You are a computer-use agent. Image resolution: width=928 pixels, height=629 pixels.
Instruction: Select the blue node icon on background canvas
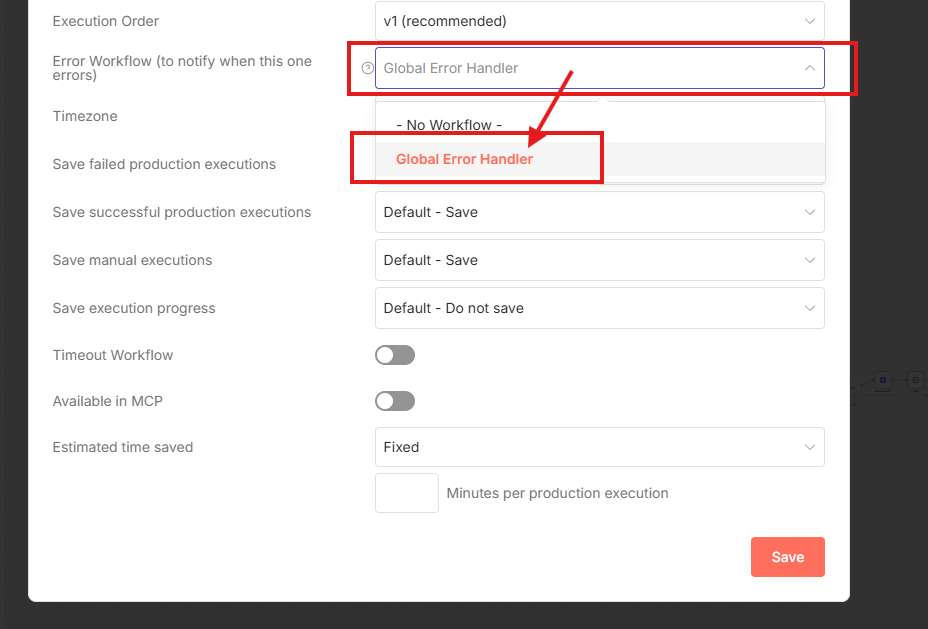882,381
